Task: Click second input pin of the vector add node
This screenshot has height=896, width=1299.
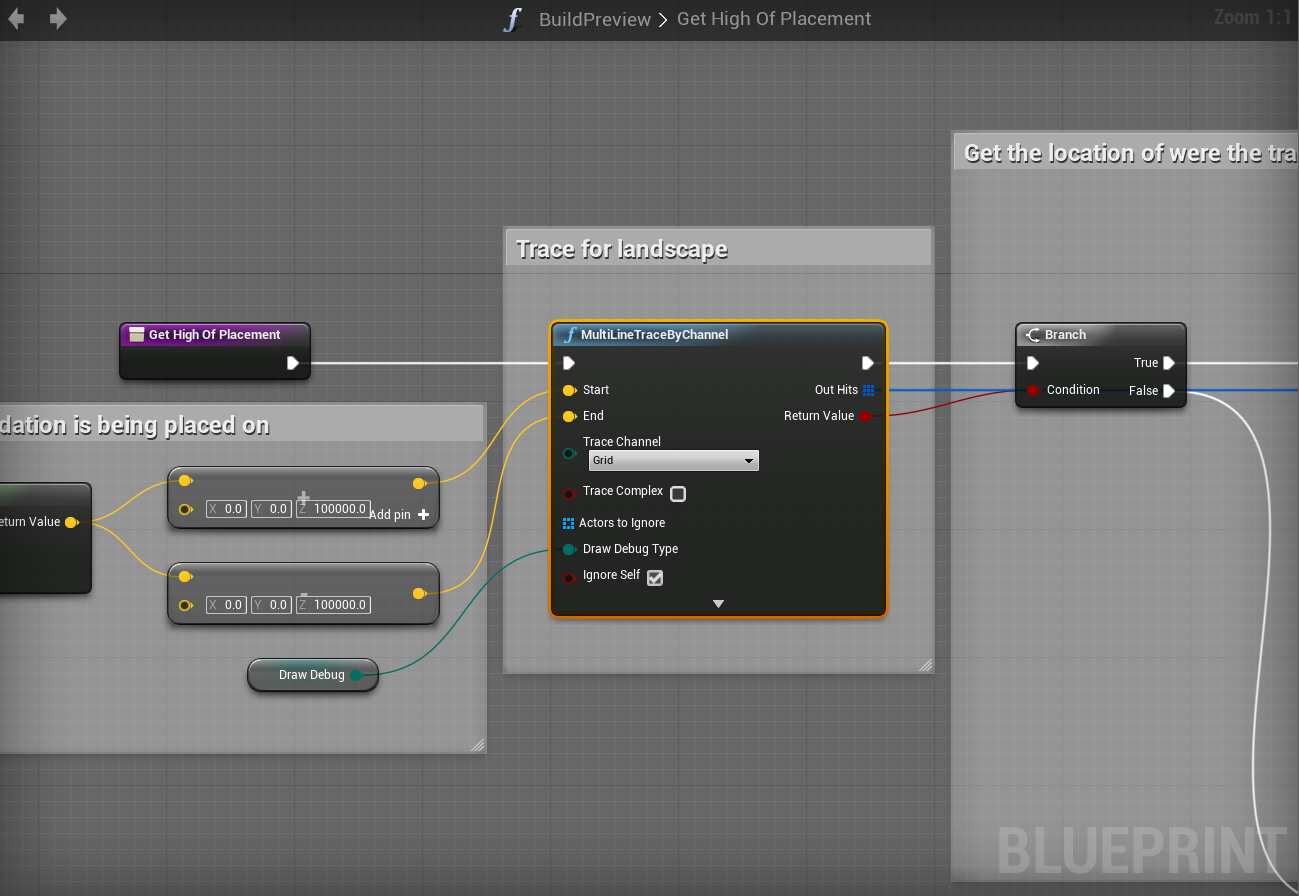Action: 185,510
